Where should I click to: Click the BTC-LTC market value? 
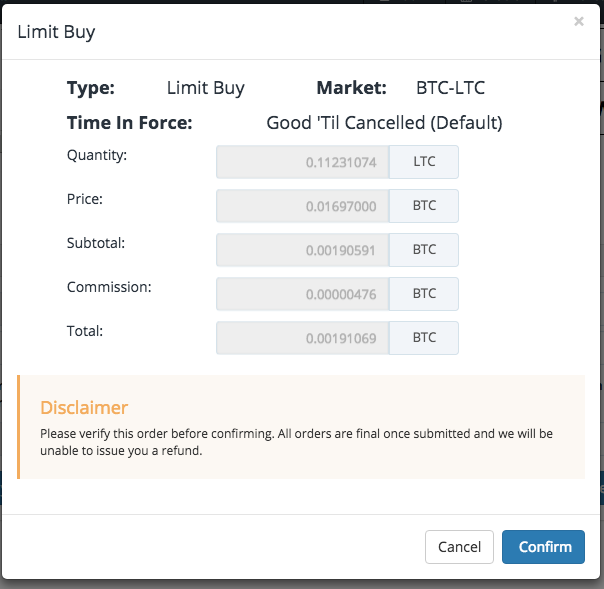point(450,88)
